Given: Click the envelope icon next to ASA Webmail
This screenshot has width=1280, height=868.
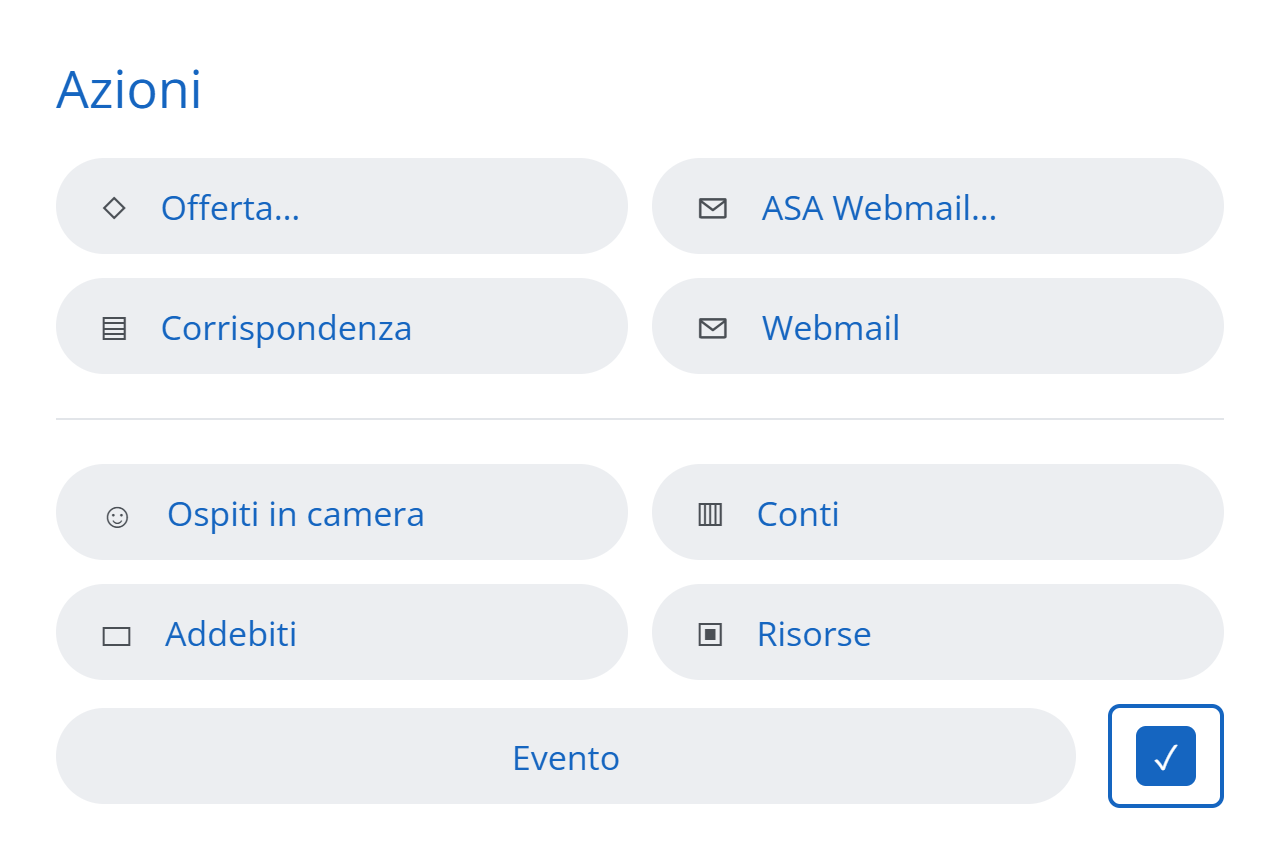Looking at the screenshot, I should (x=712, y=208).
